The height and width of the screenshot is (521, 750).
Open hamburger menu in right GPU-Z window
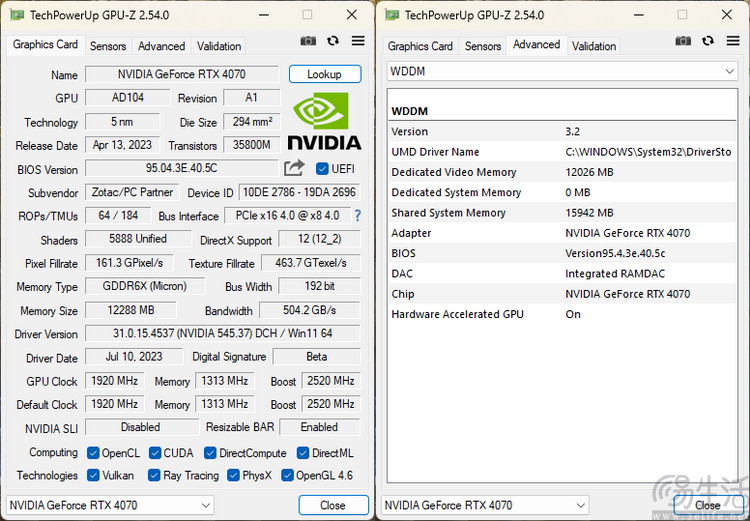pyautogui.click(x=733, y=41)
